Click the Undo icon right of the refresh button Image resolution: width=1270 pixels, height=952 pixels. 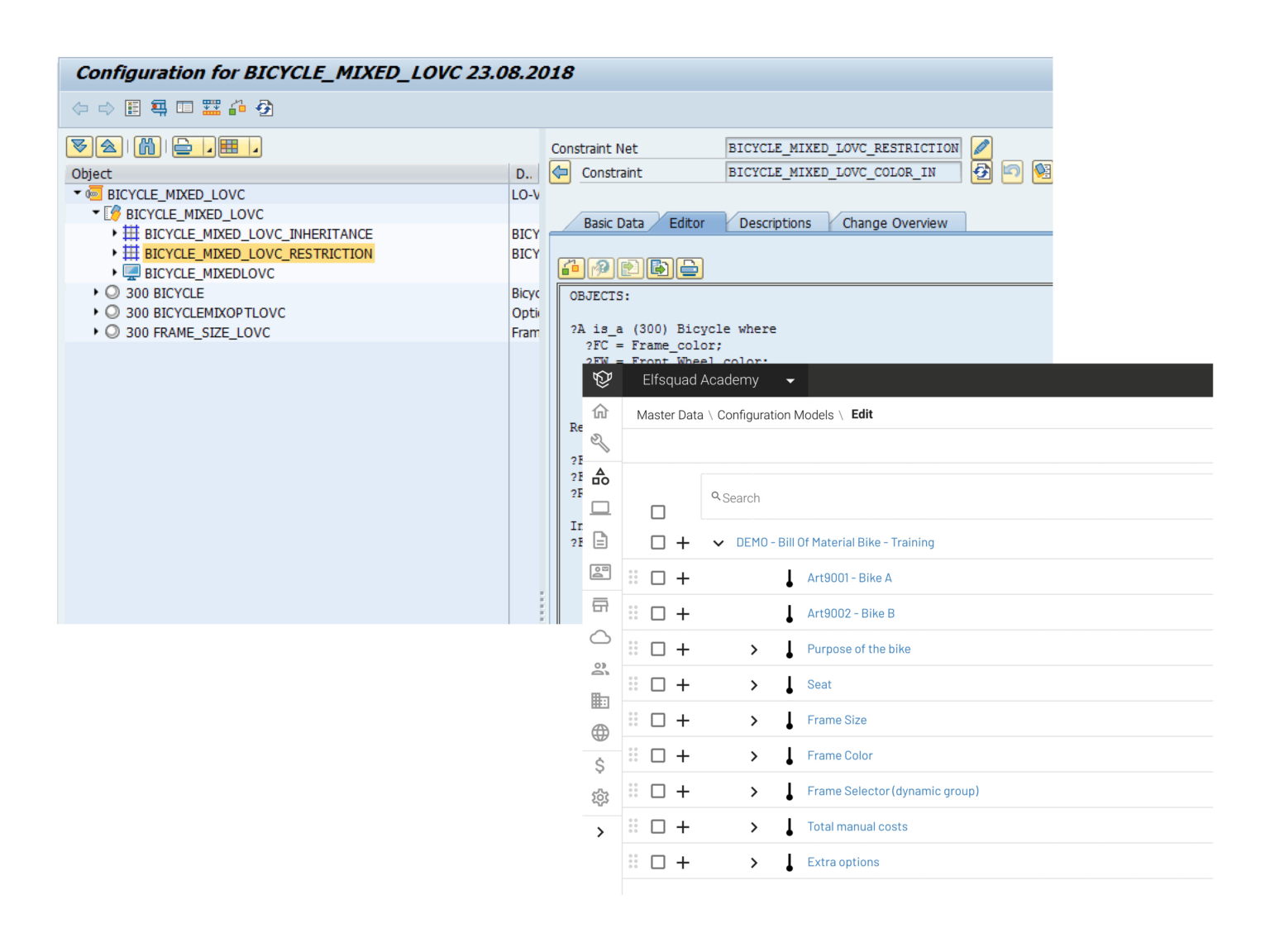point(1012,172)
